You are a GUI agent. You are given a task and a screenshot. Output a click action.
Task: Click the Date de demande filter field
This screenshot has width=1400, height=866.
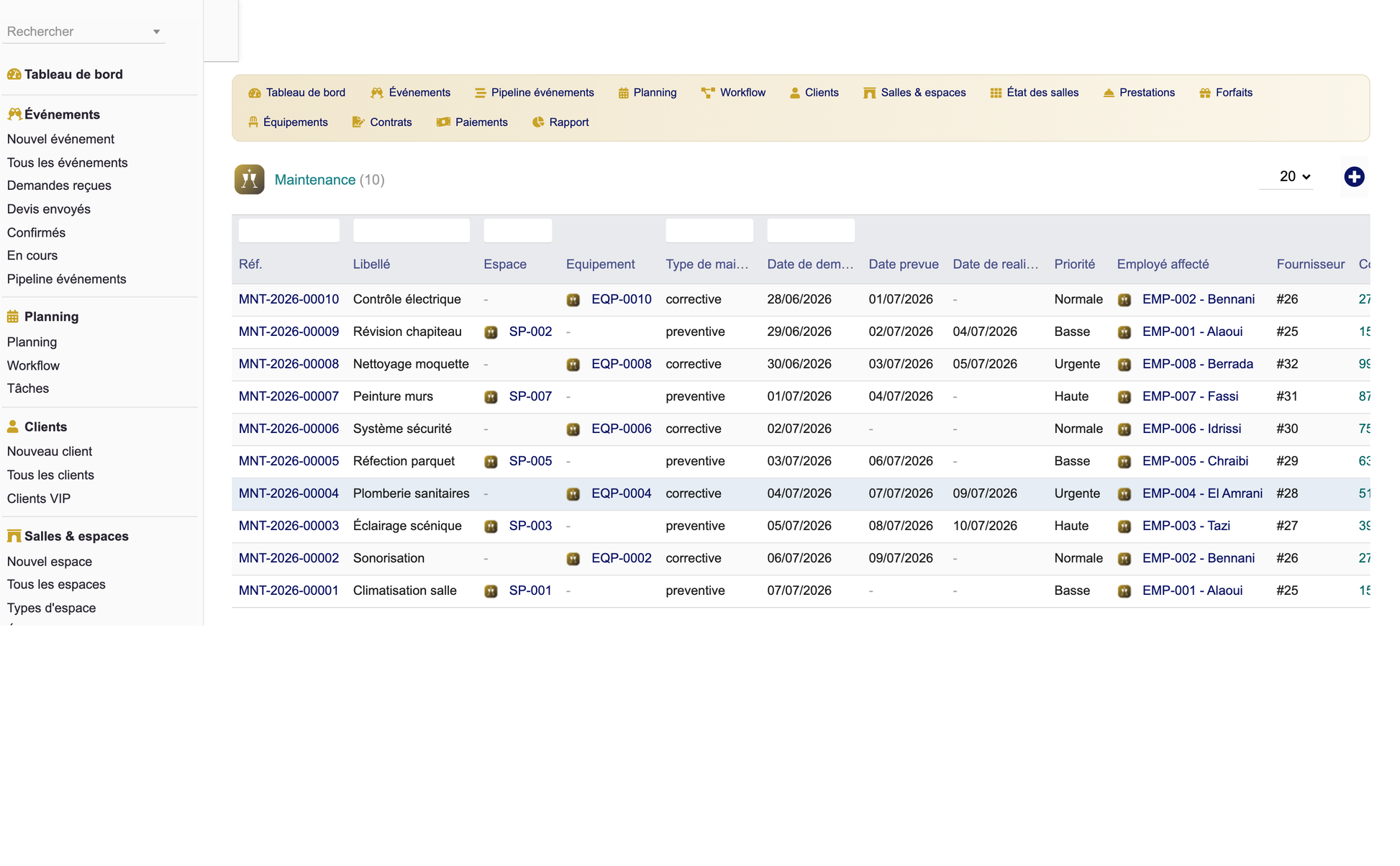pos(811,231)
